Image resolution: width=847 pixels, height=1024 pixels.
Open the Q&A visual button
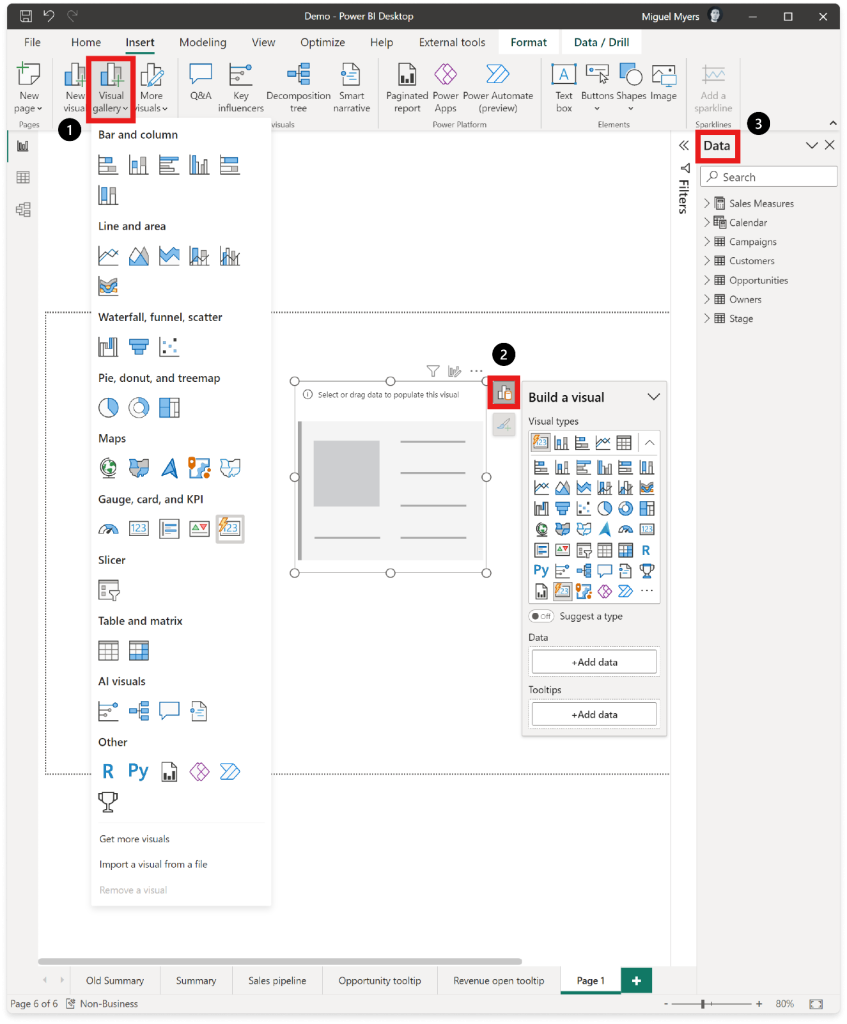tap(200, 83)
